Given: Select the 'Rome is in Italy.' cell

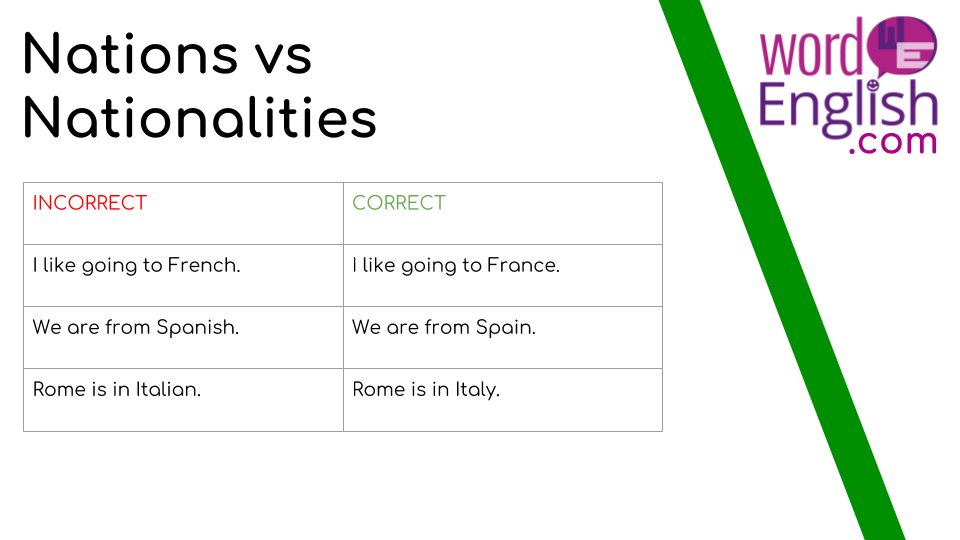Looking at the screenshot, I should click(503, 400).
